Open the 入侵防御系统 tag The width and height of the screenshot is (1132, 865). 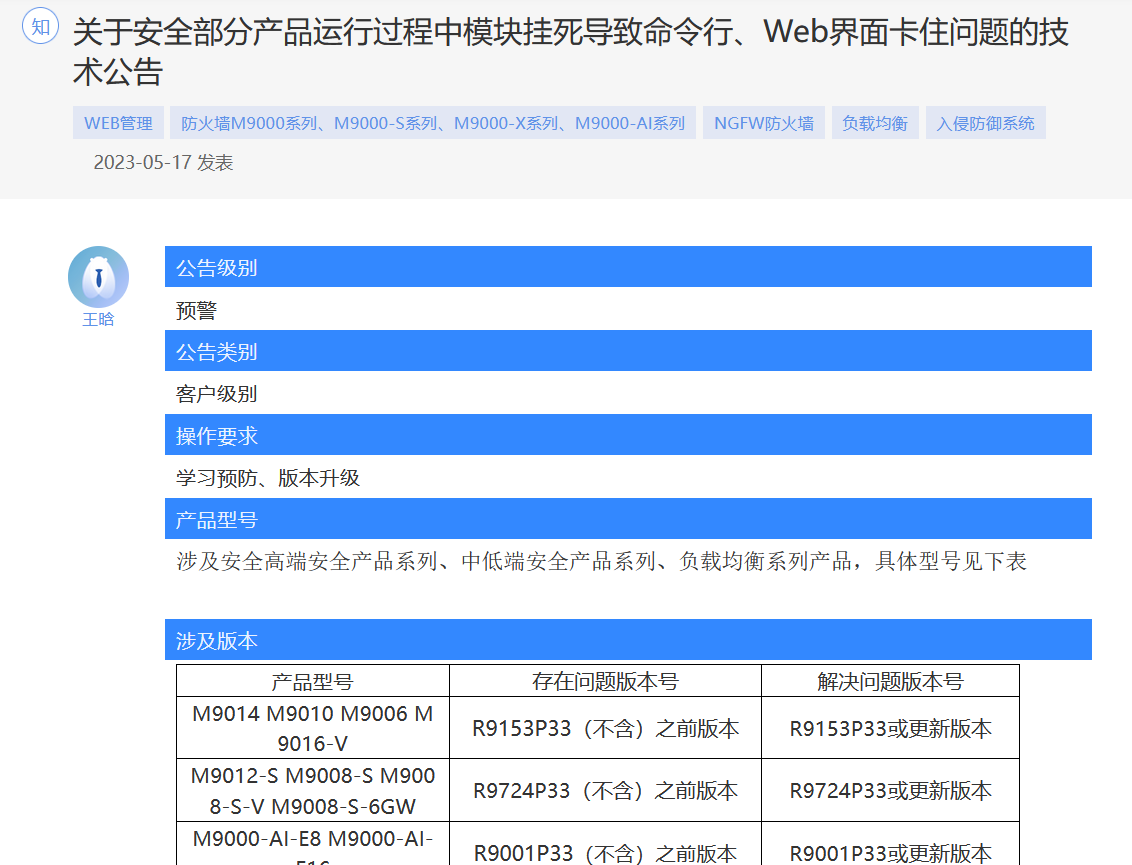[985, 123]
